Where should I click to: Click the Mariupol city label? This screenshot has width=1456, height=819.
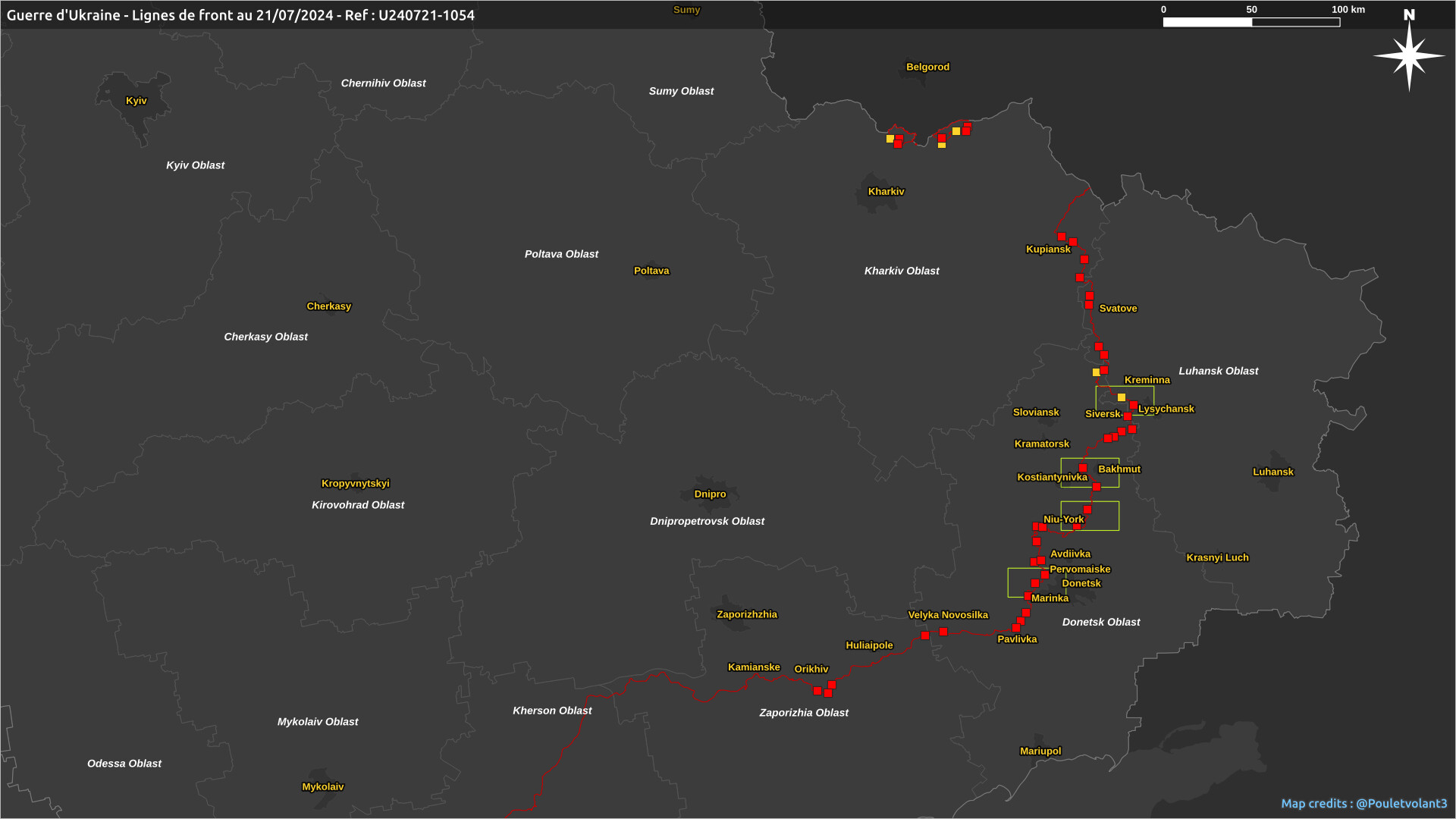(x=1040, y=752)
